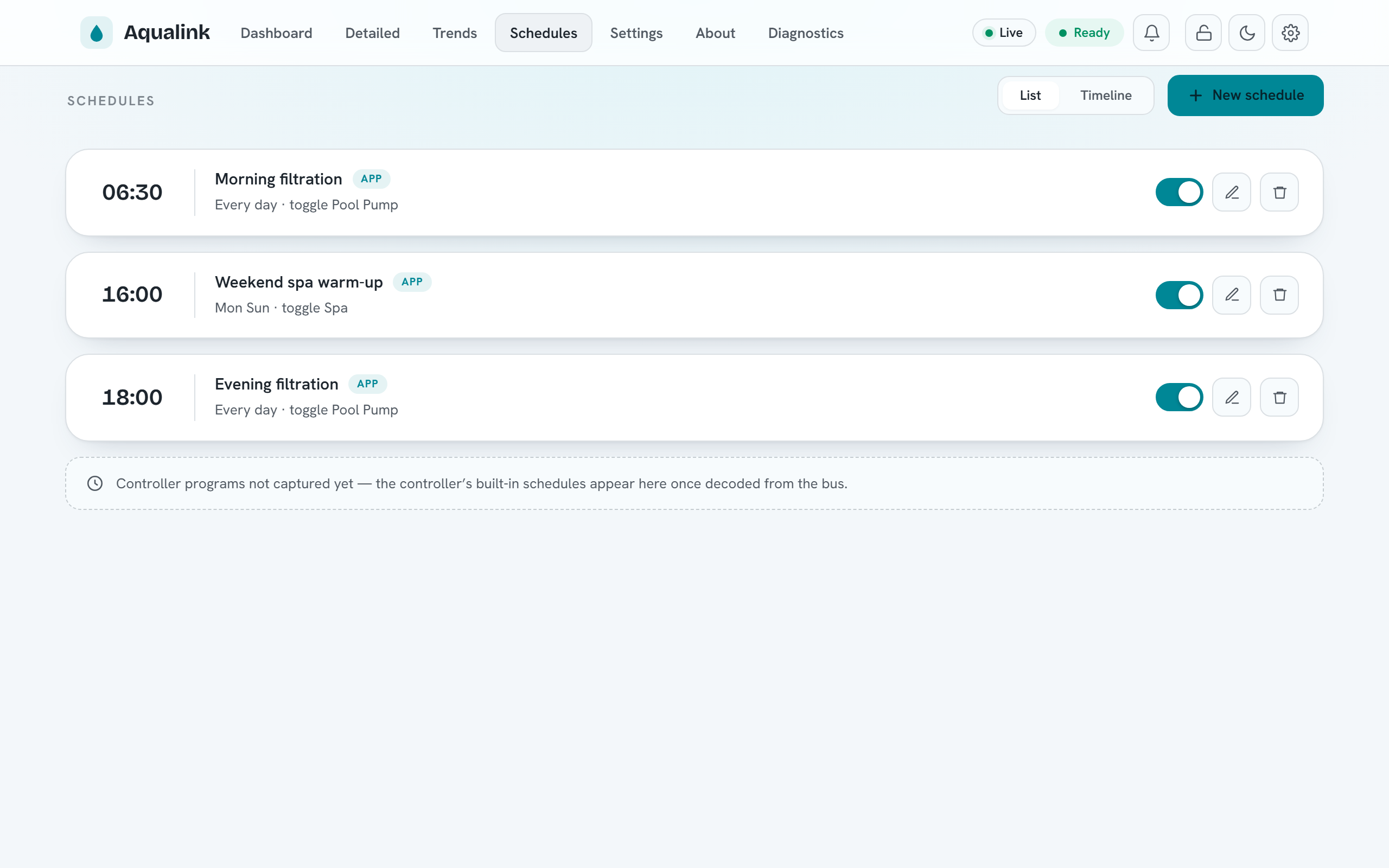Click the Live status pill
Viewport: 1389px width, 868px height.
click(1004, 33)
